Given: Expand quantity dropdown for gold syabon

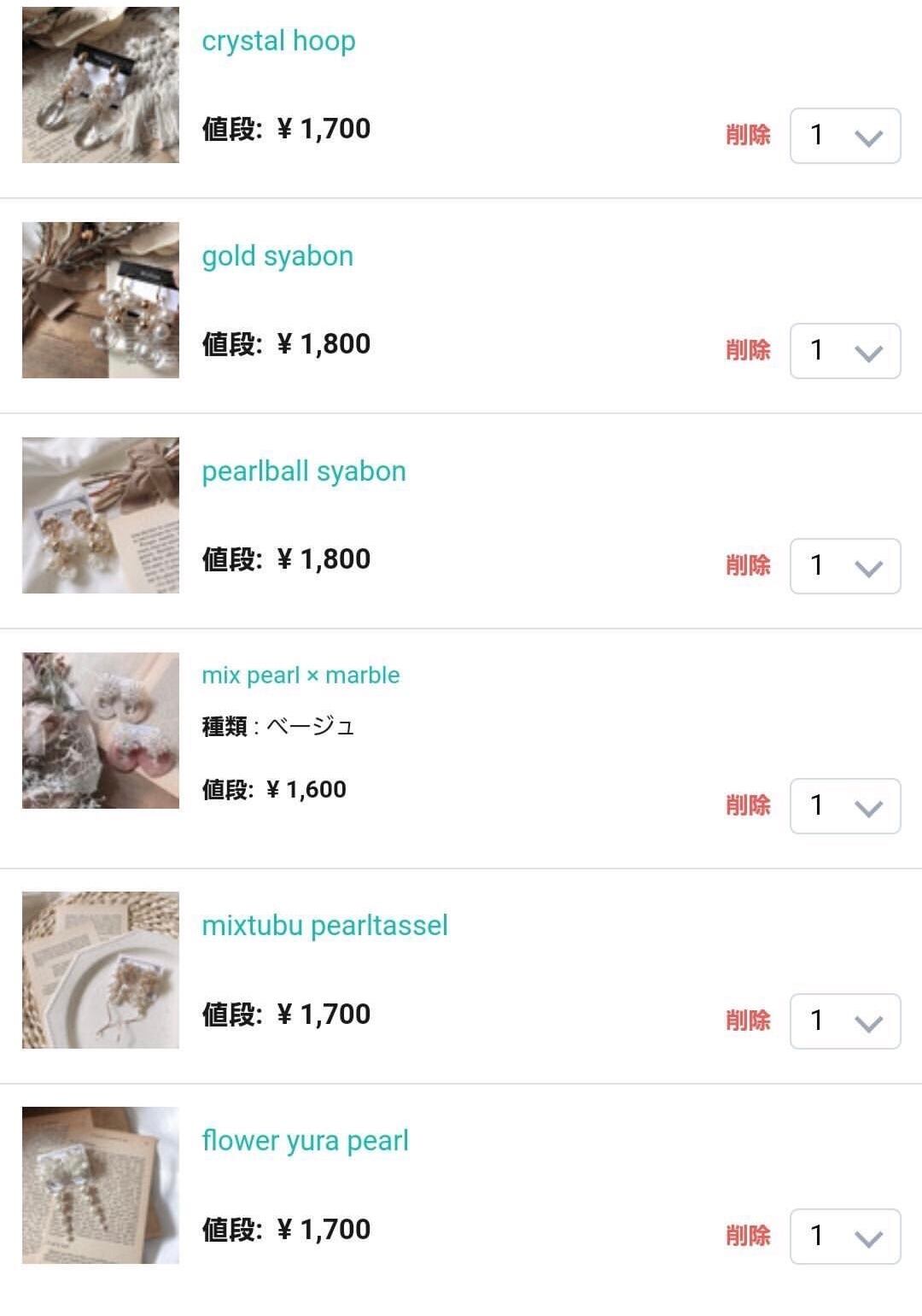Looking at the screenshot, I should tap(845, 350).
